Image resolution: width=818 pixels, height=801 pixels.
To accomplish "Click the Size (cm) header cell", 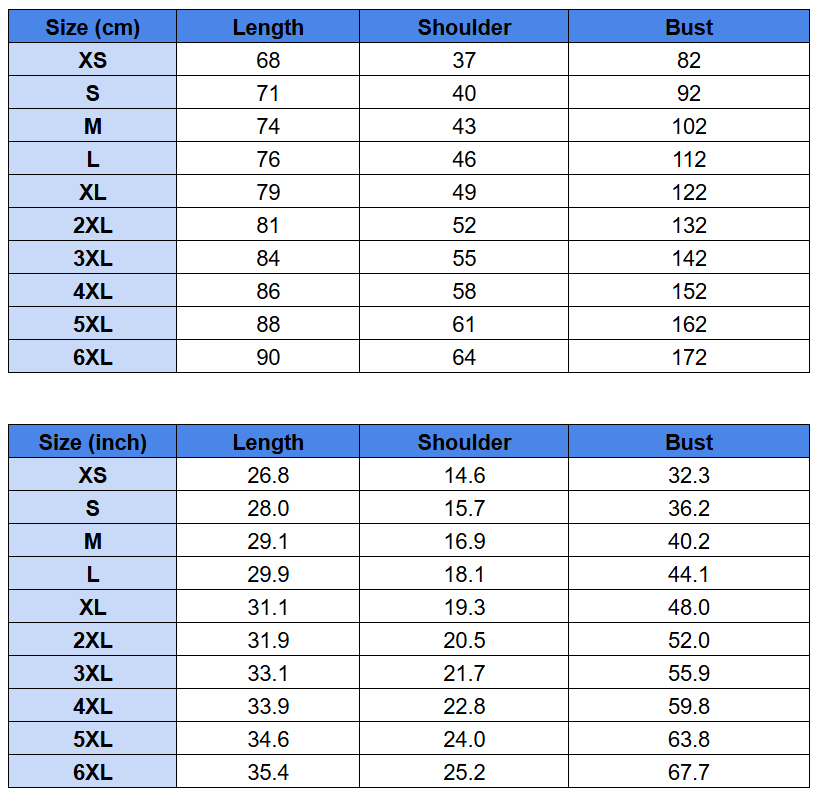I will [x=92, y=27].
